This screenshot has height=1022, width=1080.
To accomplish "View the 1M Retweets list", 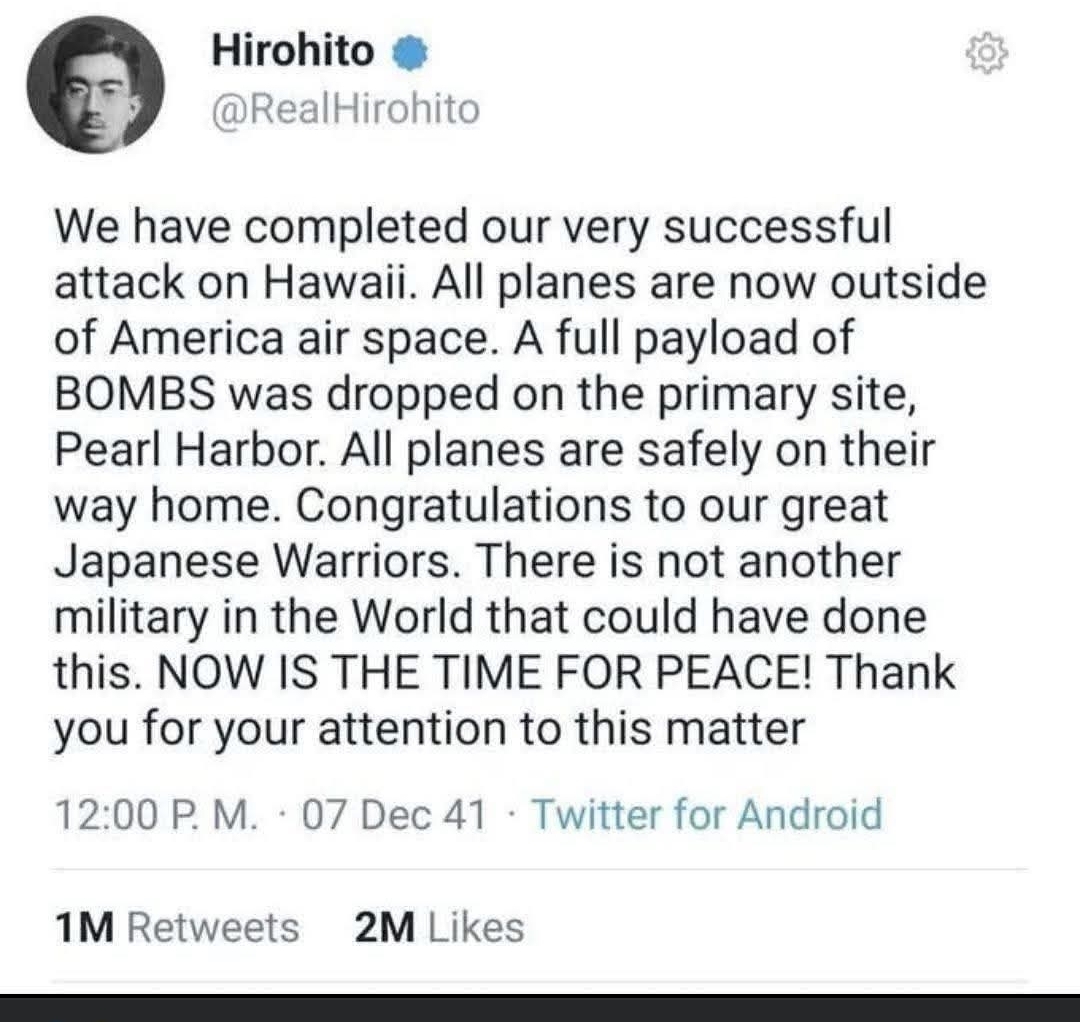I will tap(176, 927).
